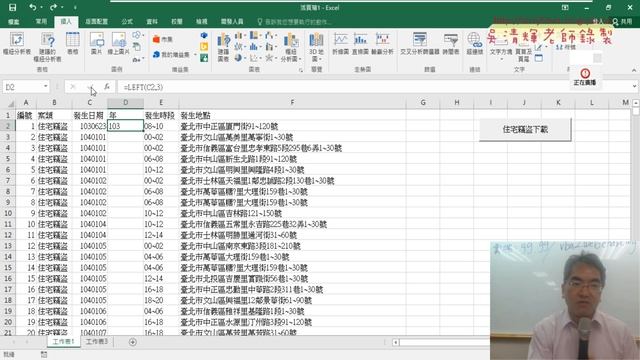
Task: Click the 住宅竊盜下載 button
Action: (525, 130)
